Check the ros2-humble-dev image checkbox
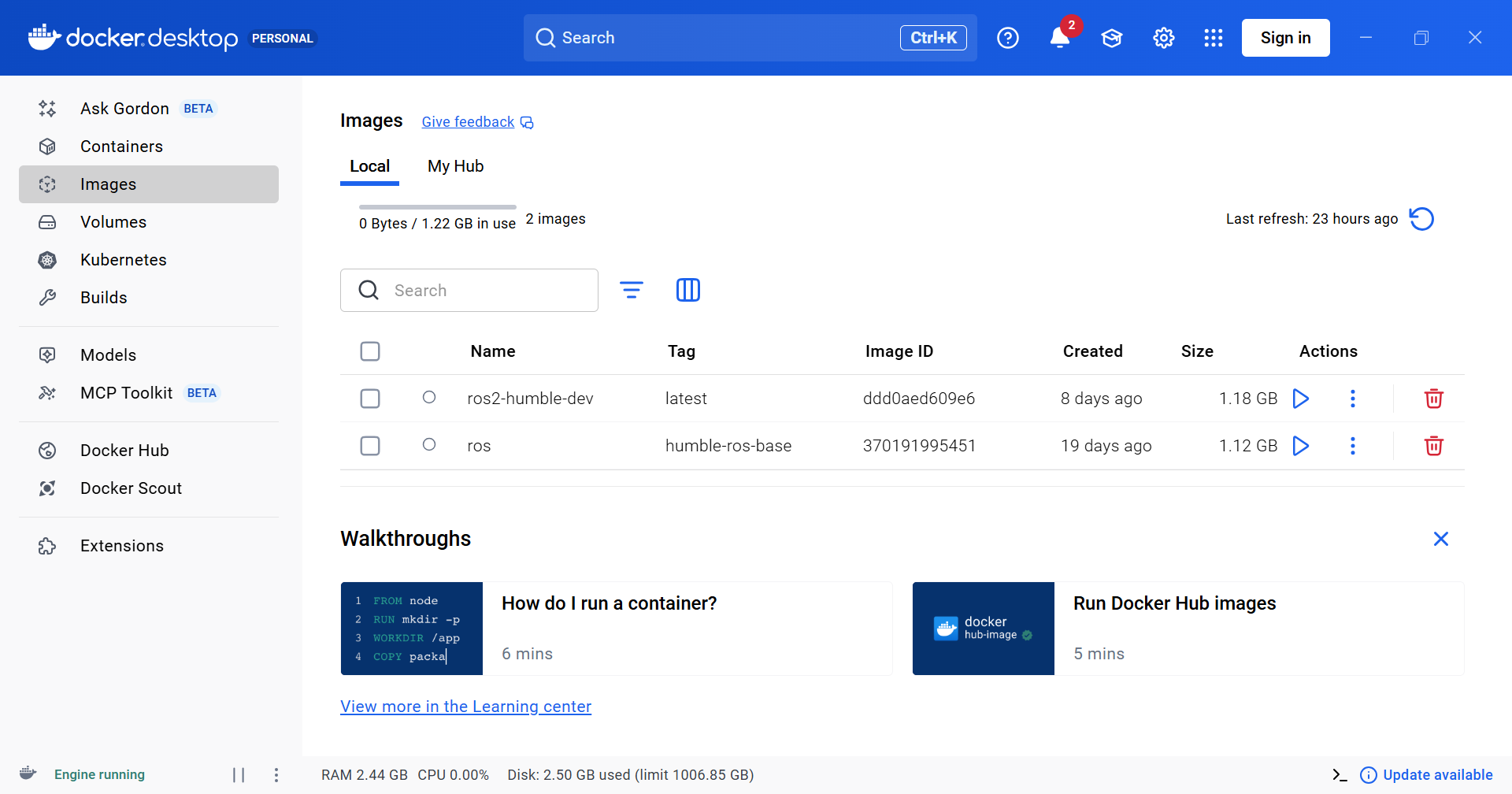Screen dimensions: 1512x794 tap(370, 399)
